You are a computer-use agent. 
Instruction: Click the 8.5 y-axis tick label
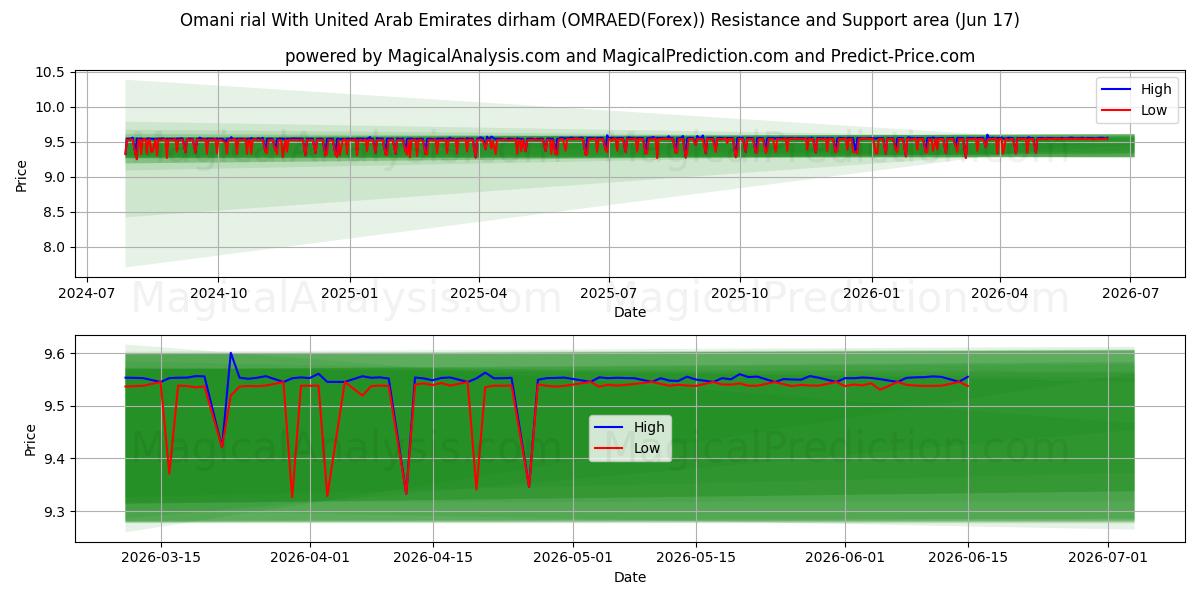[55, 213]
